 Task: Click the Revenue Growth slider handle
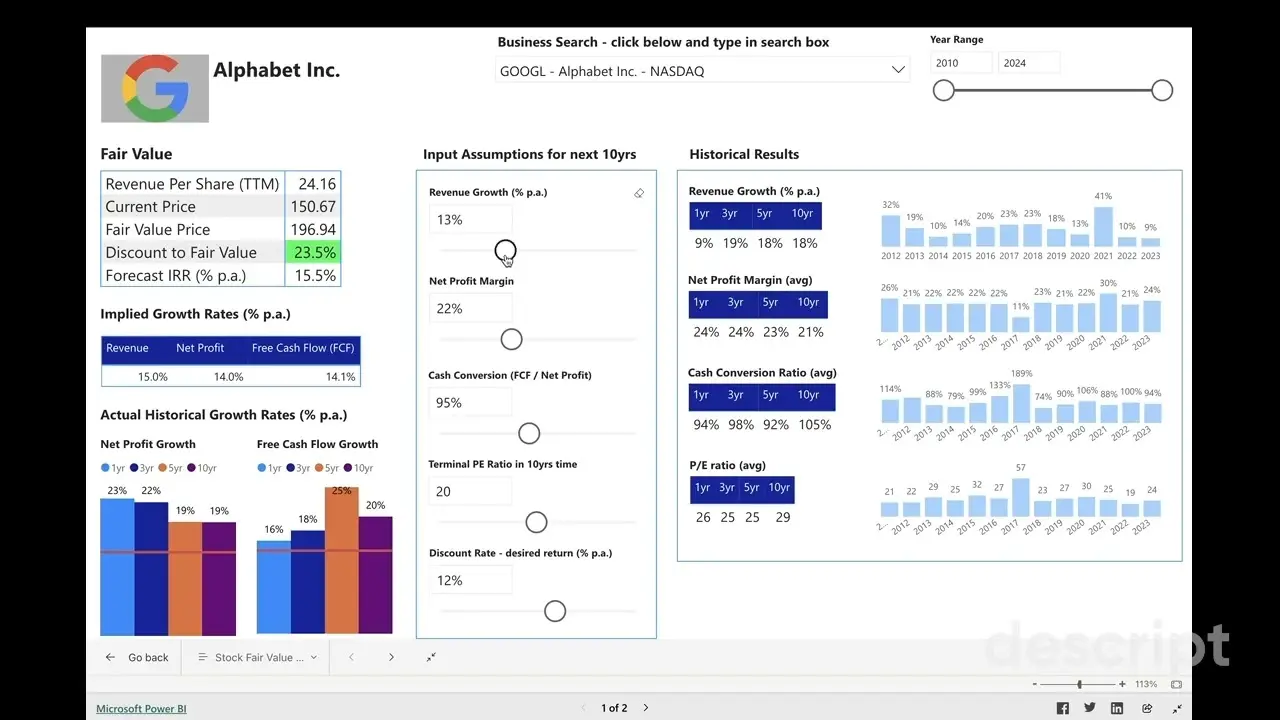(x=505, y=250)
